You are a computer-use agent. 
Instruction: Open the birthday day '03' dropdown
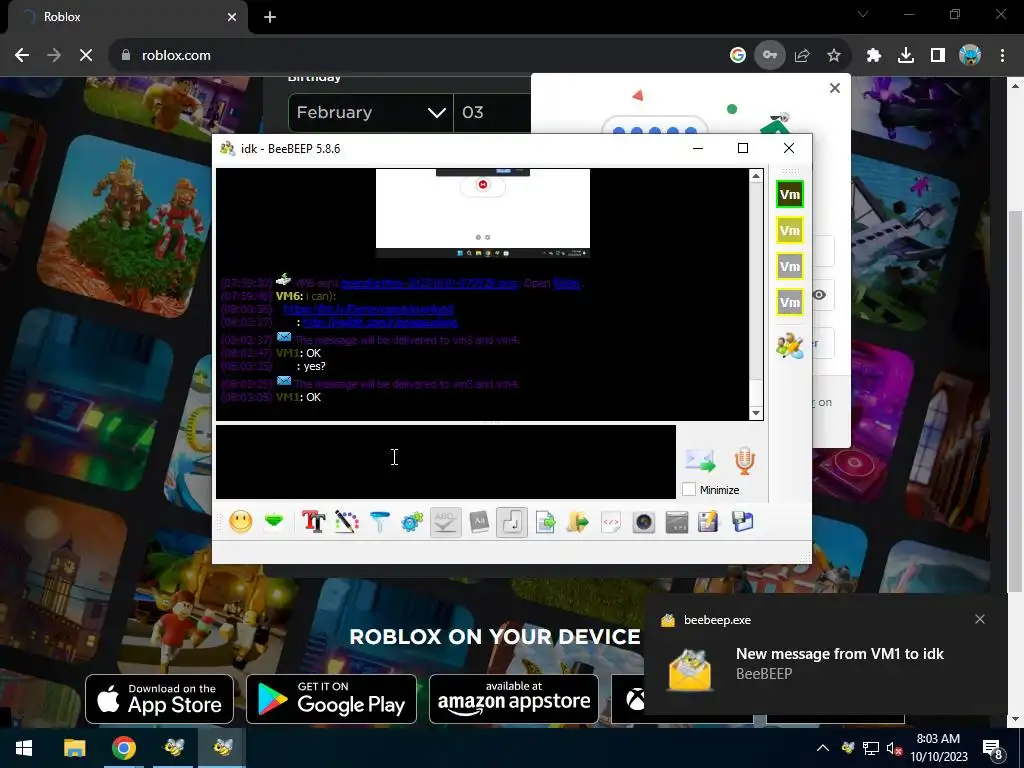pos(493,112)
